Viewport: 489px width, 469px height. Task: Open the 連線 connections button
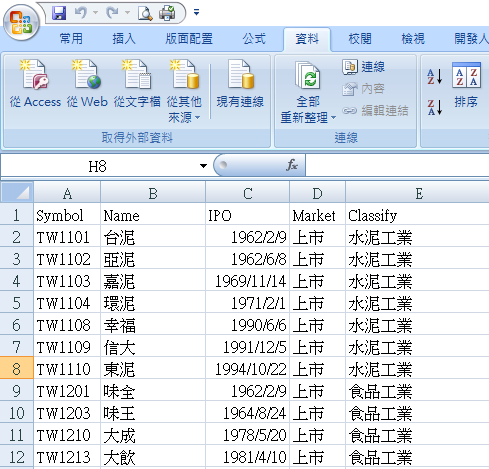click(x=363, y=67)
